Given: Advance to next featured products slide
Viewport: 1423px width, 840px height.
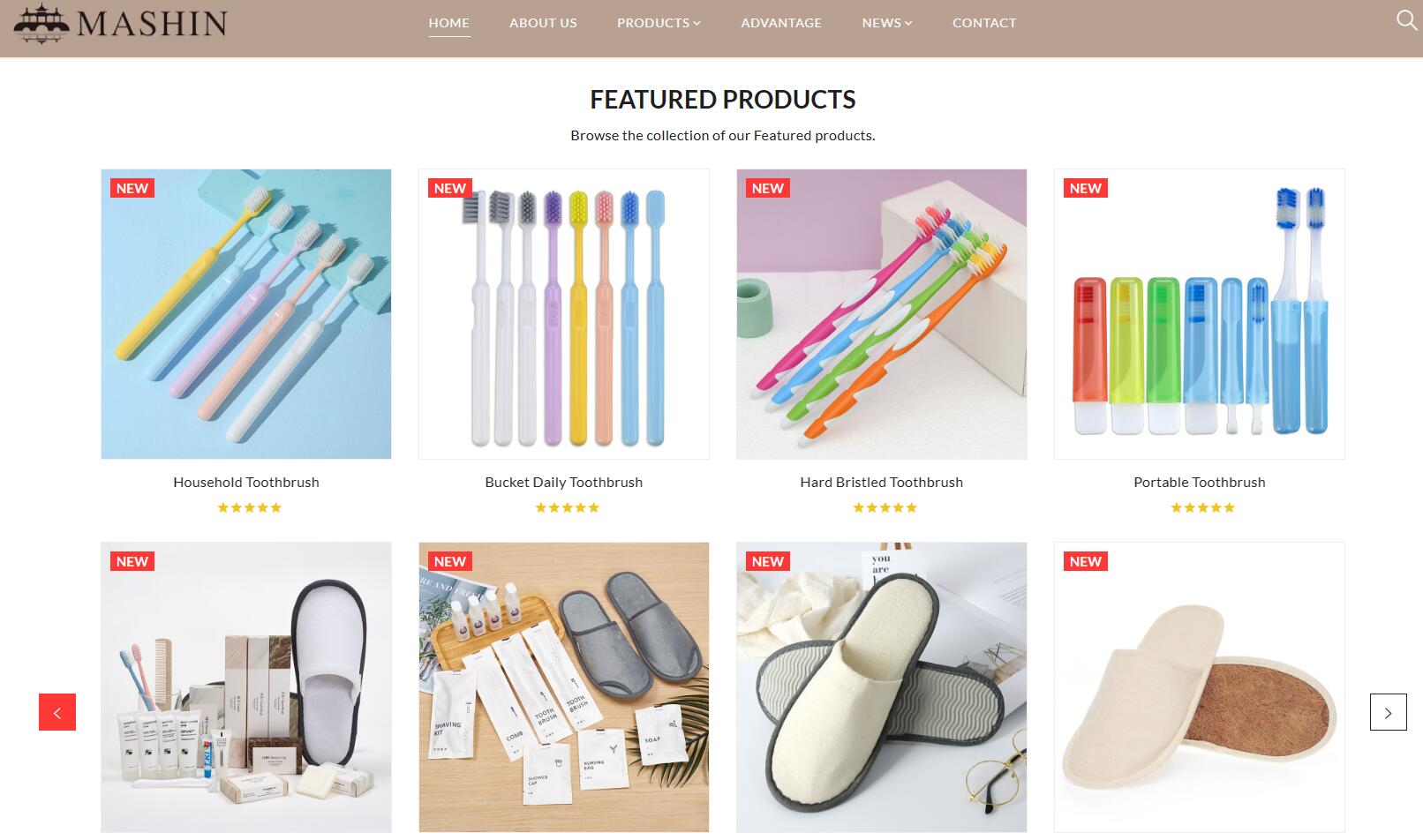Looking at the screenshot, I should 1388,712.
